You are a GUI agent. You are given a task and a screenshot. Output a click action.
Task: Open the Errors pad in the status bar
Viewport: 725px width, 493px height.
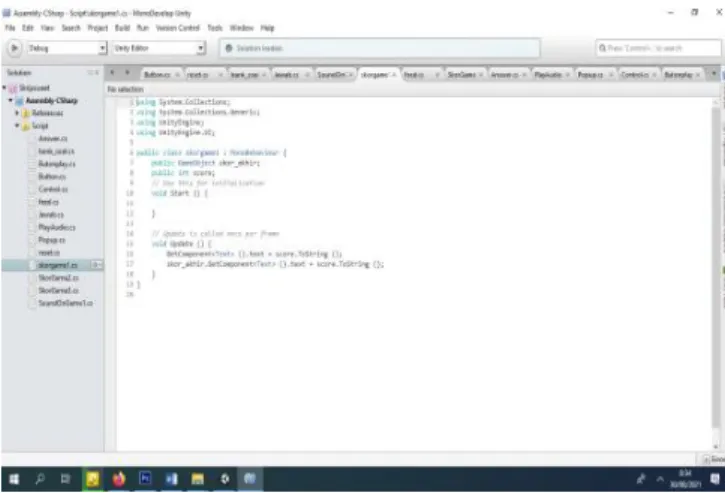[x=713, y=459]
